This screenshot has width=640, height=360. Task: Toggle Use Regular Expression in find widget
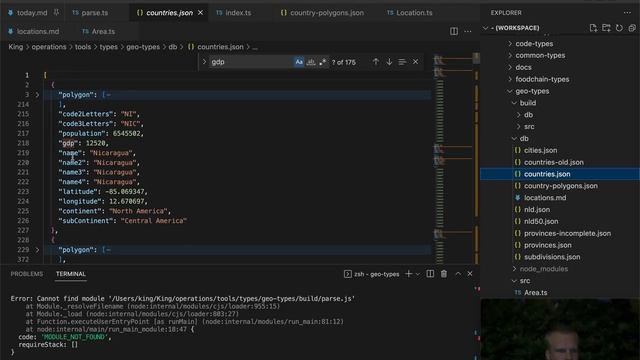point(323,62)
